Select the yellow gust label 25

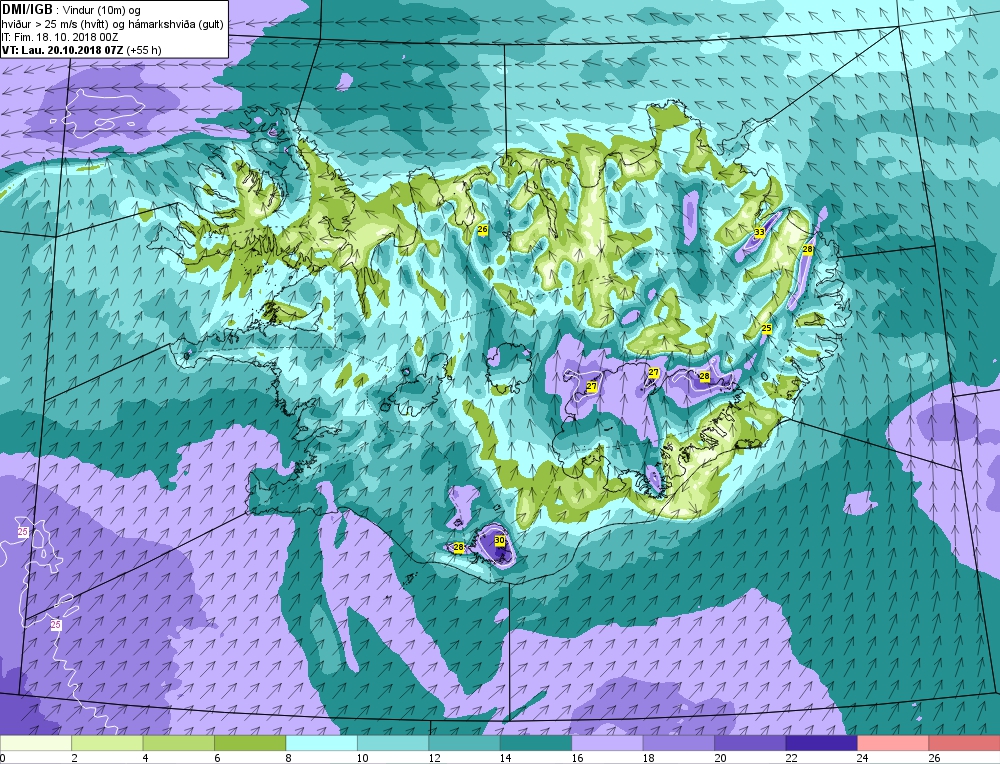pyautogui.click(x=767, y=328)
